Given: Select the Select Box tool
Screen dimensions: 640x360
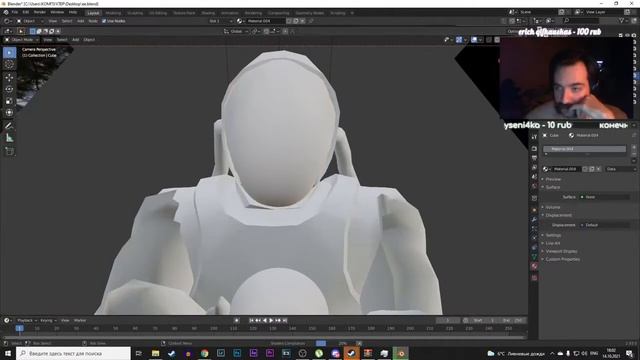Looking at the screenshot, I should [x=9, y=53].
